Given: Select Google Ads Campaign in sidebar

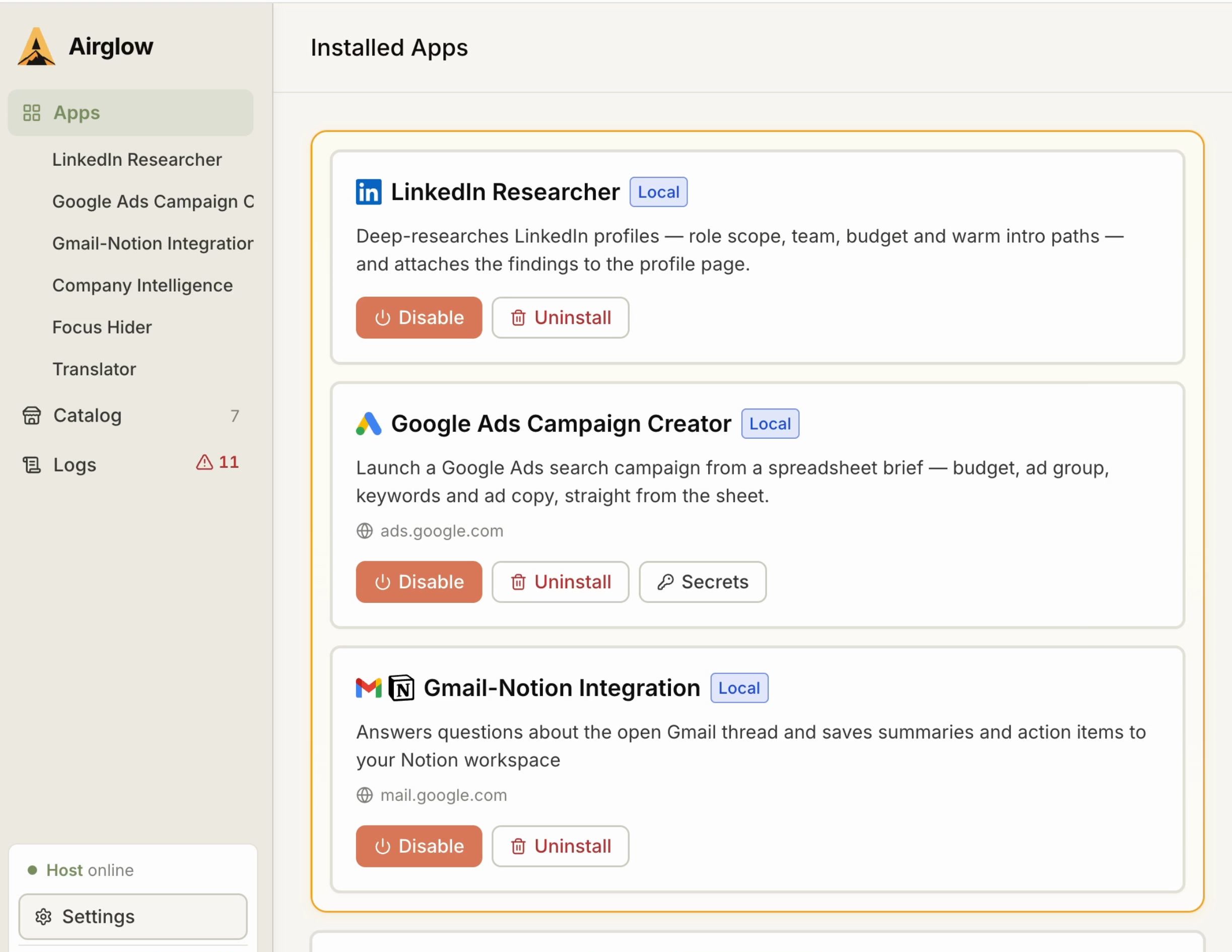Looking at the screenshot, I should click(153, 201).
